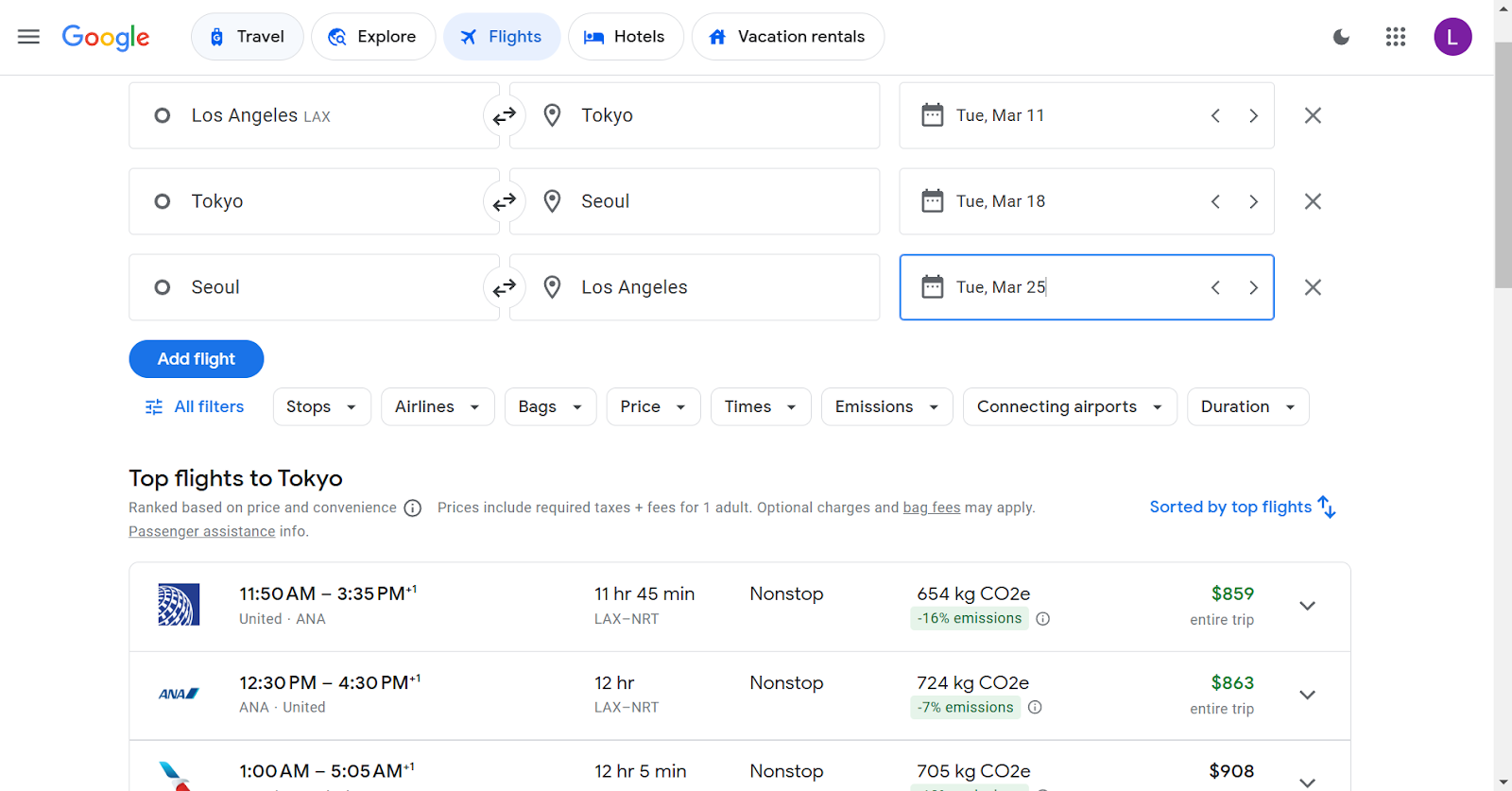Go to previous day for Mar 25

click(x=1216, y=287)
